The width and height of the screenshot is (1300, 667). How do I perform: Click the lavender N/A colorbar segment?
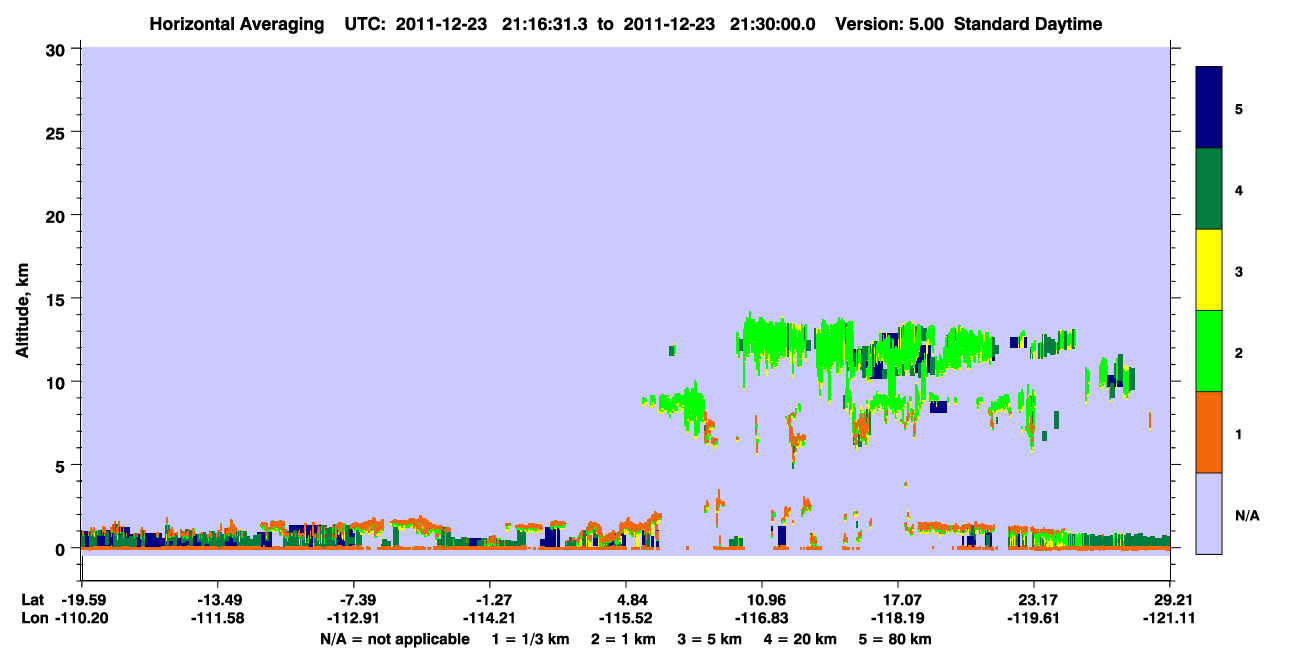click(x=1209, y=513)
